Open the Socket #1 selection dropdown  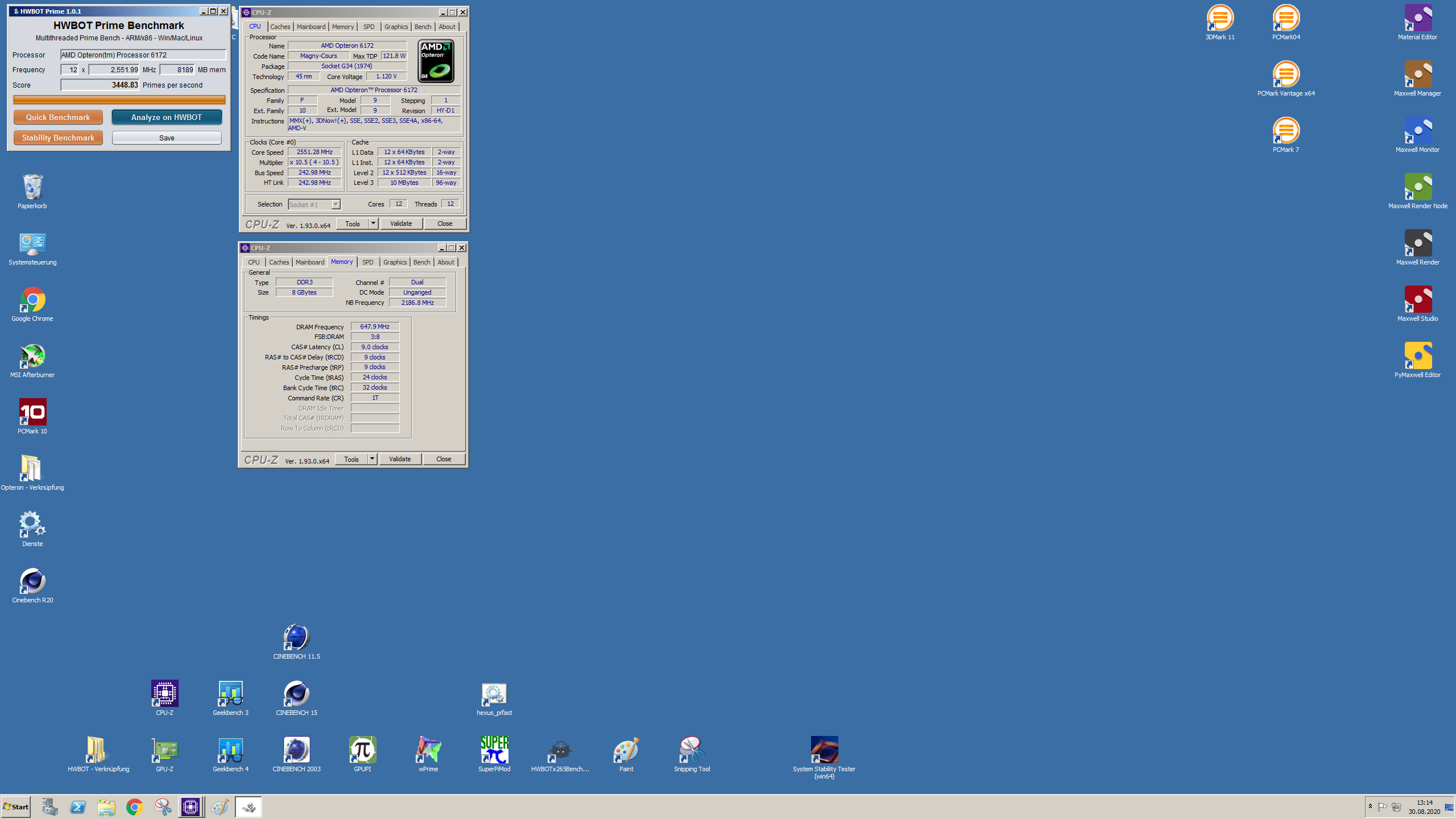314,204
